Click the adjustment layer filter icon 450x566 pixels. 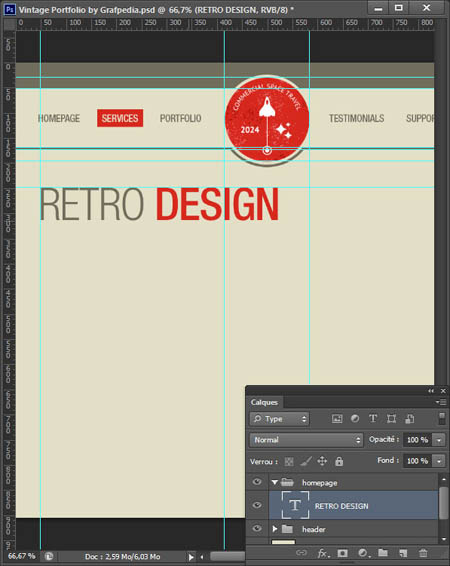point(355,419)
